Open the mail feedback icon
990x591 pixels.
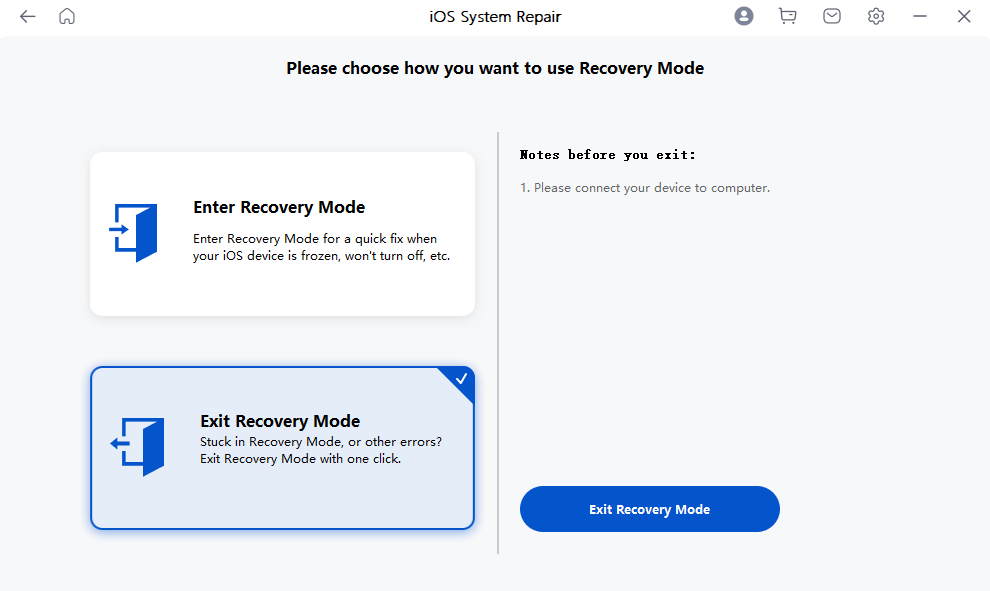[832, 17]
